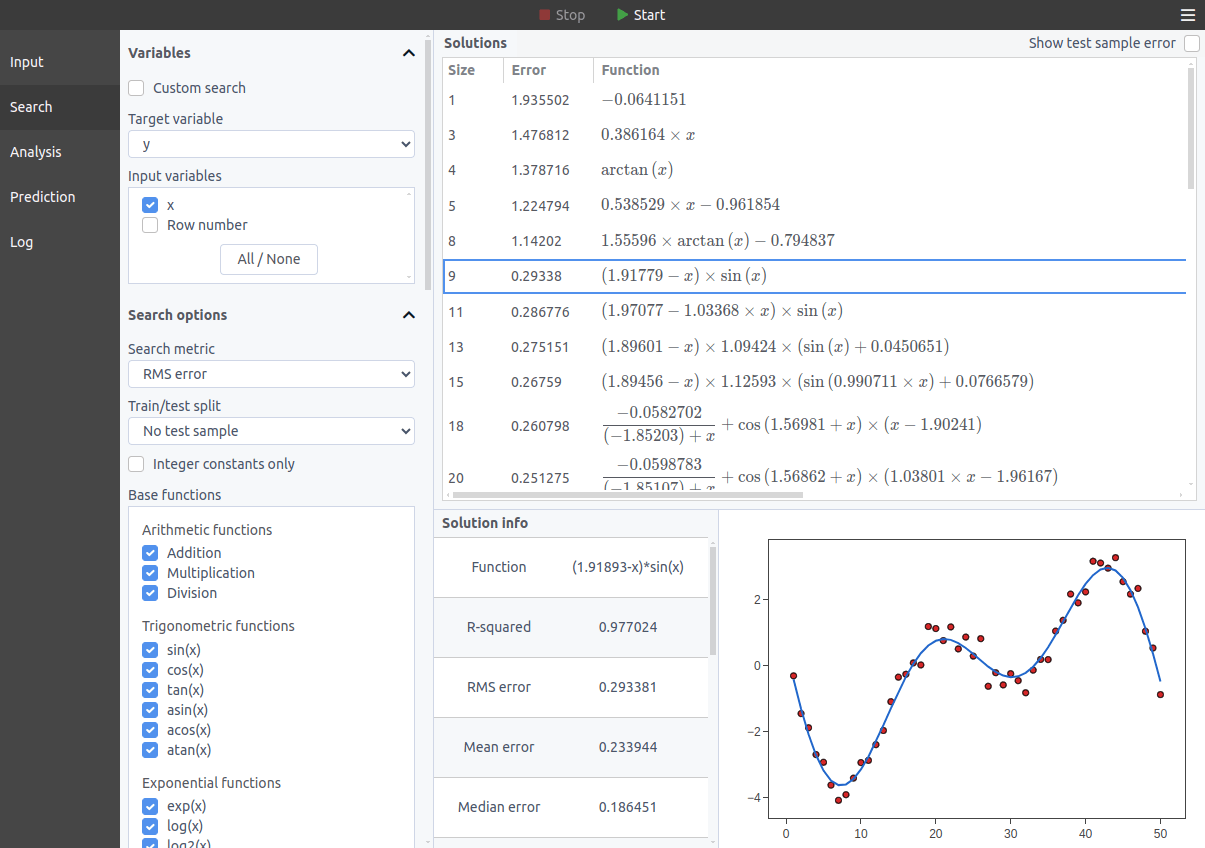Collapse the Variables section

coord(408,52)
